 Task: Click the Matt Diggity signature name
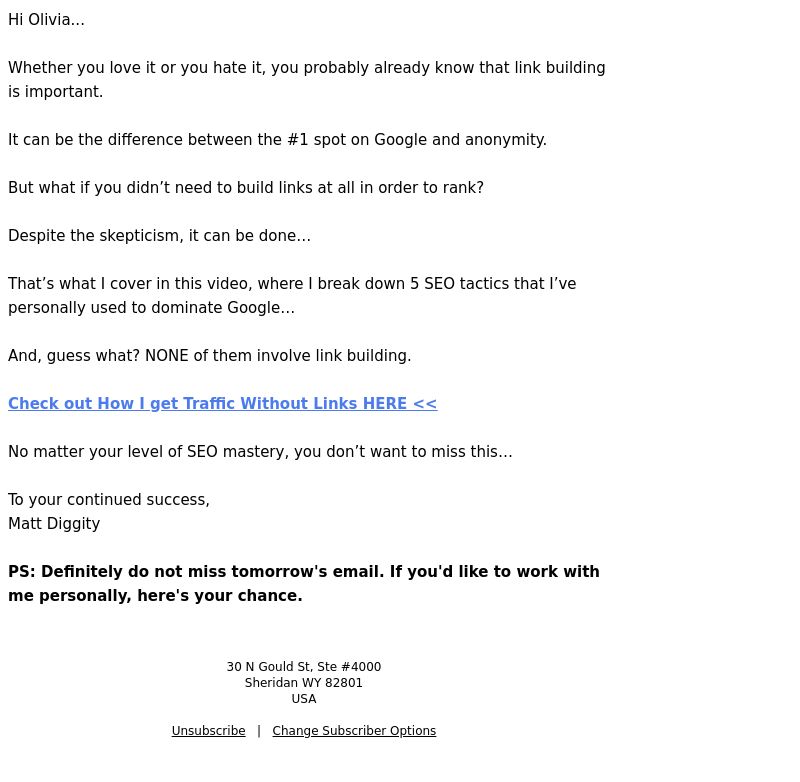coord(54,524)
